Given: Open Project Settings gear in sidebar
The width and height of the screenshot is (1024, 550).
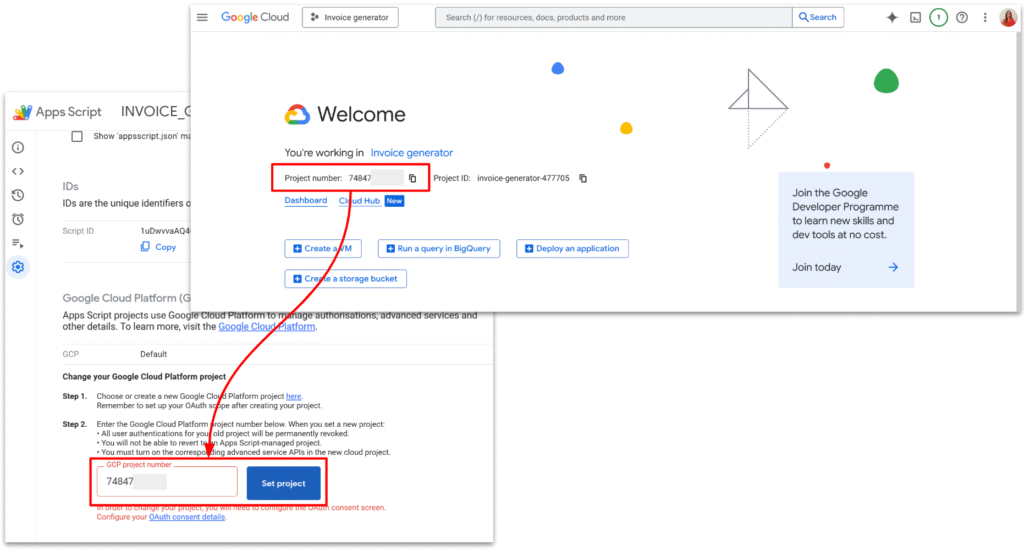Looking at the screenshot, I should point(17,267).
